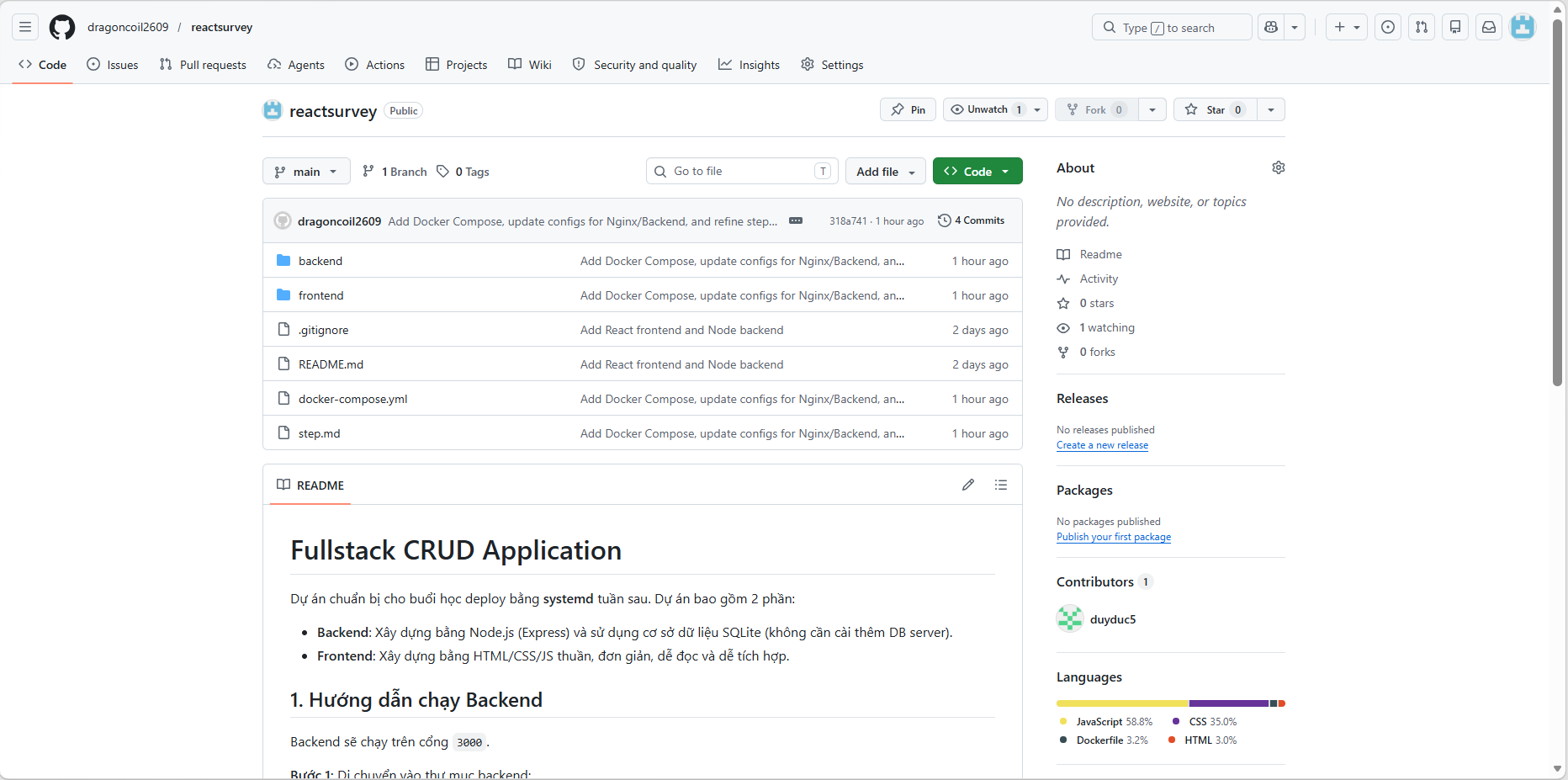Click Create a new release link

point(1102,445)
